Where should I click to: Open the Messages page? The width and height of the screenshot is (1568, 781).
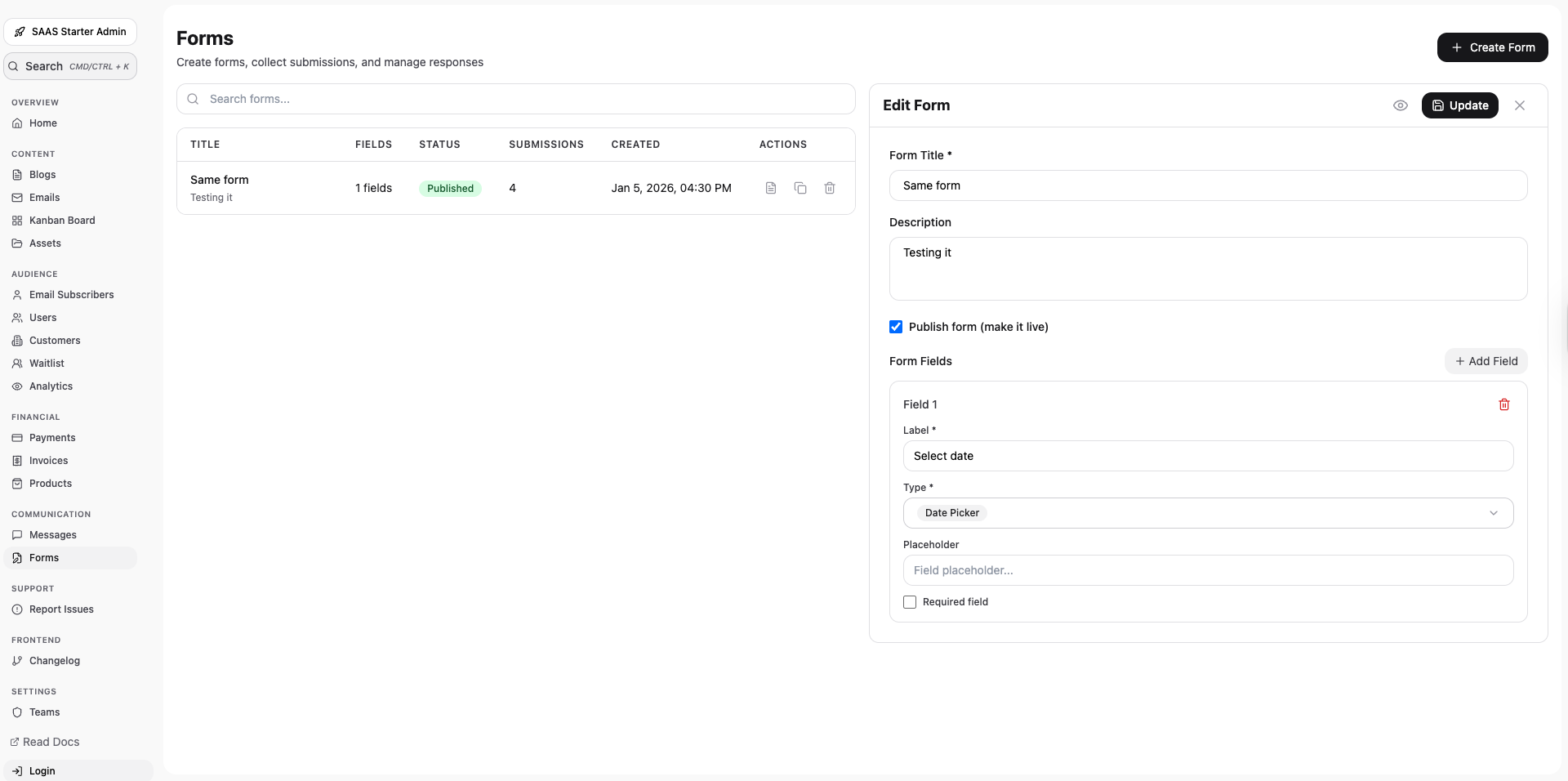(70, 535)
